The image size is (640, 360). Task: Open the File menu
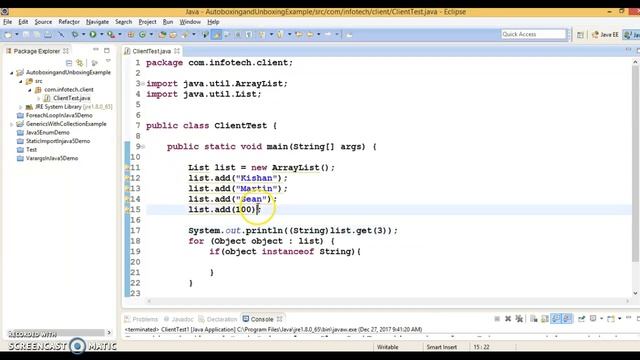coord(8,22)
